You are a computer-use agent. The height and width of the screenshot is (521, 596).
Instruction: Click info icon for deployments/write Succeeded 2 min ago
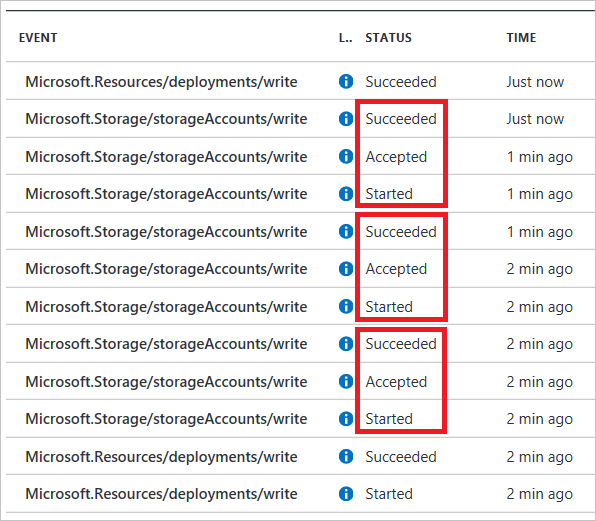pos(346,456)
